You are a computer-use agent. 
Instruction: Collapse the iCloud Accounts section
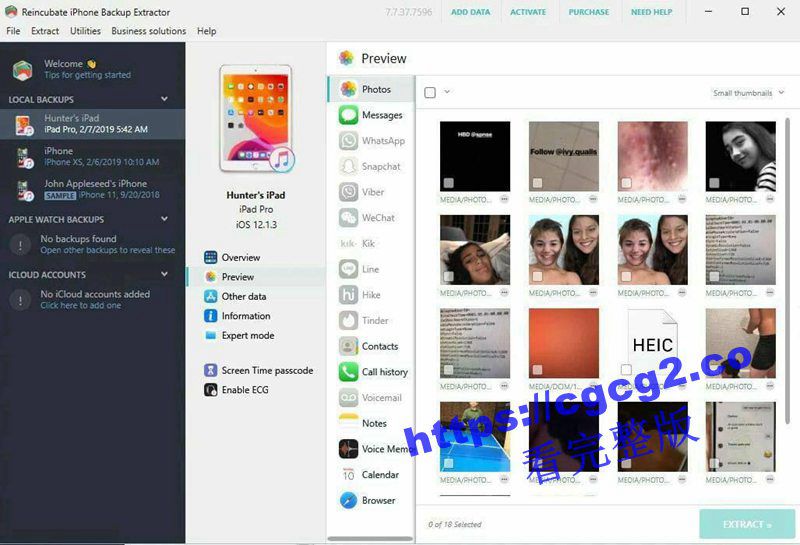click(165, 275)
